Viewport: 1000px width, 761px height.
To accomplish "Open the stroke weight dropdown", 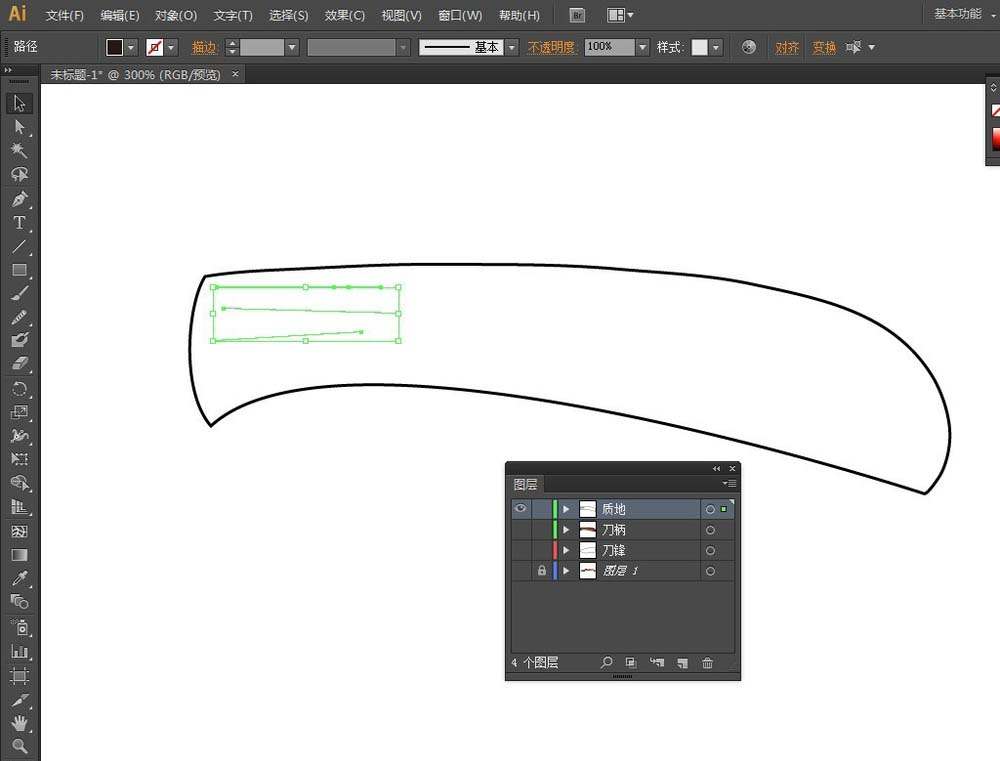I will click(292, 47).
